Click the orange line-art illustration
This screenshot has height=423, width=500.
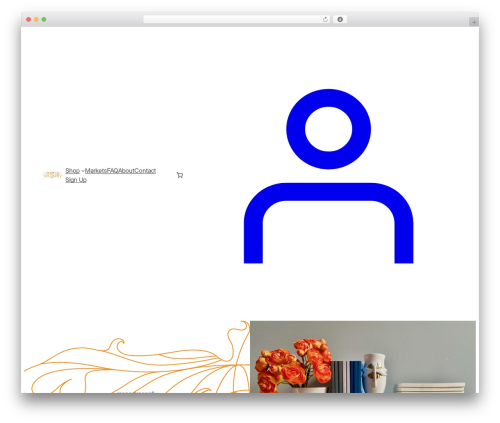coord(137,357)
